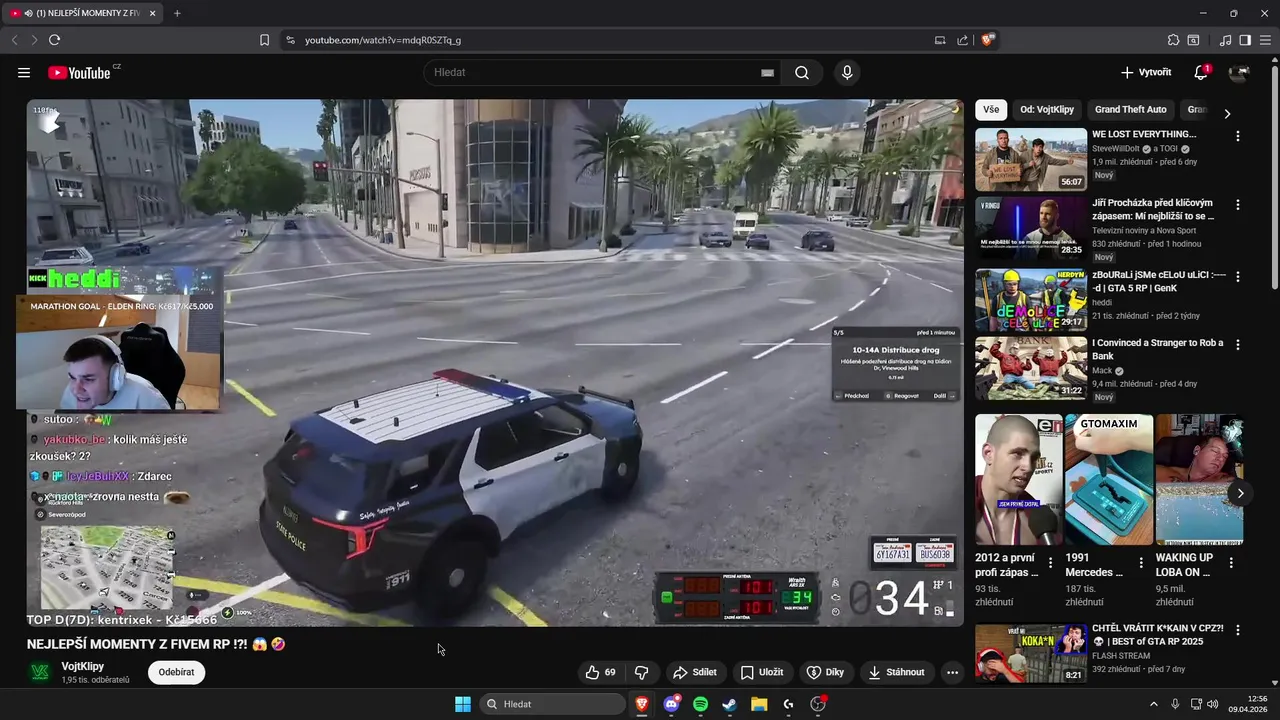Dislike the video
This screenshot has width=1280, height=720.
[x=642, y=672]
